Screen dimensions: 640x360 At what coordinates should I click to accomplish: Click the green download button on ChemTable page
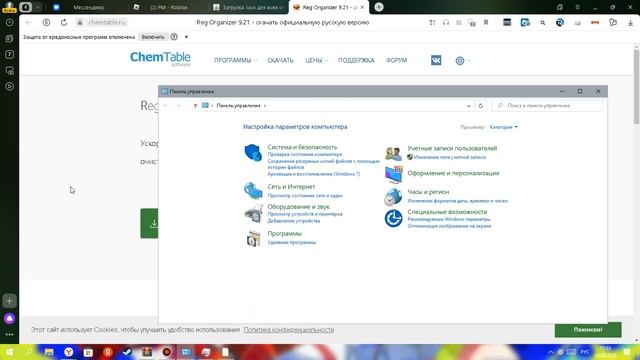tap(149, 223)
